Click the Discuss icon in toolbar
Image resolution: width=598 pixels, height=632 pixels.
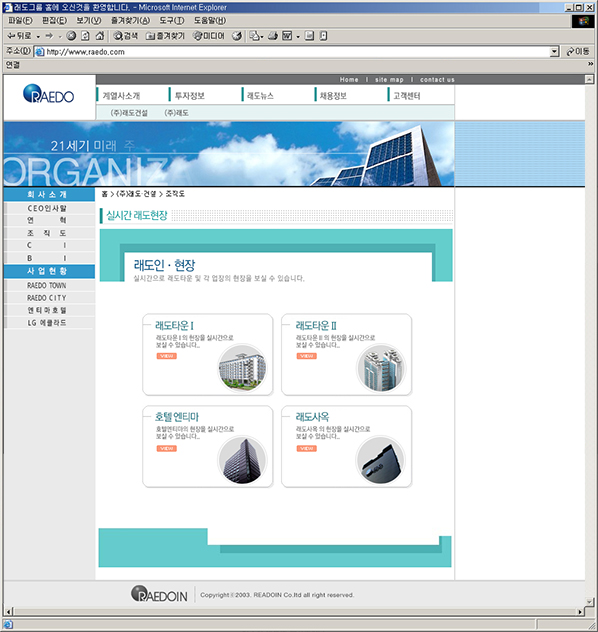tap(309, 36)
